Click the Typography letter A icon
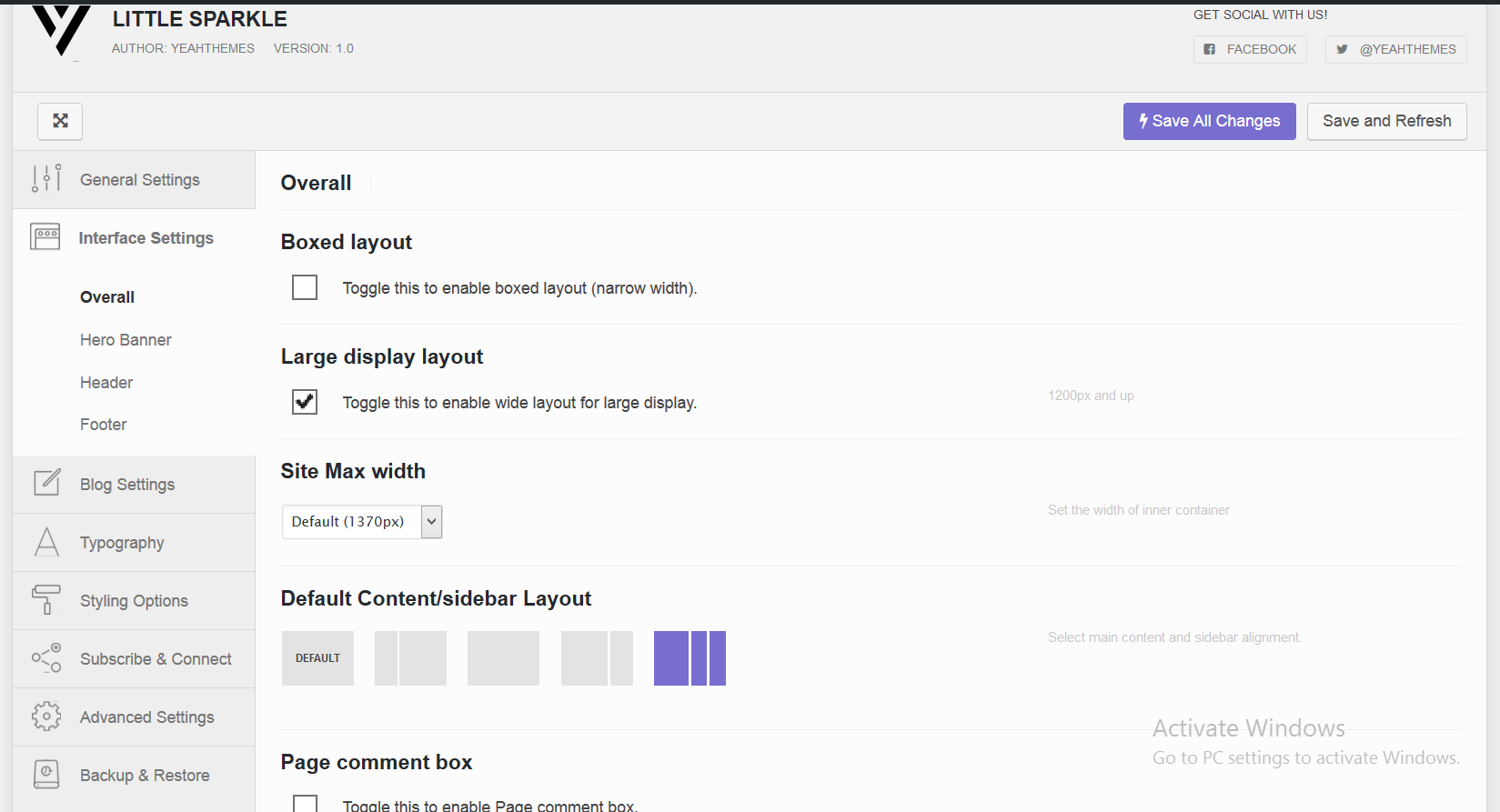1500x812 pixels. point(46,542)
